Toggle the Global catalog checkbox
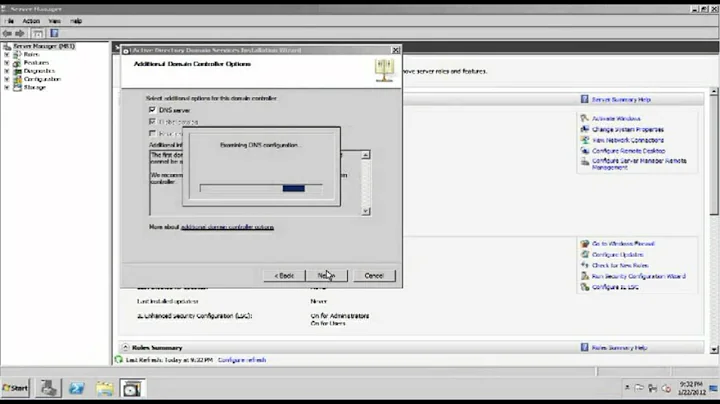Image resolution: width=720 pixels, height=404 pixels. pos(152,122)
